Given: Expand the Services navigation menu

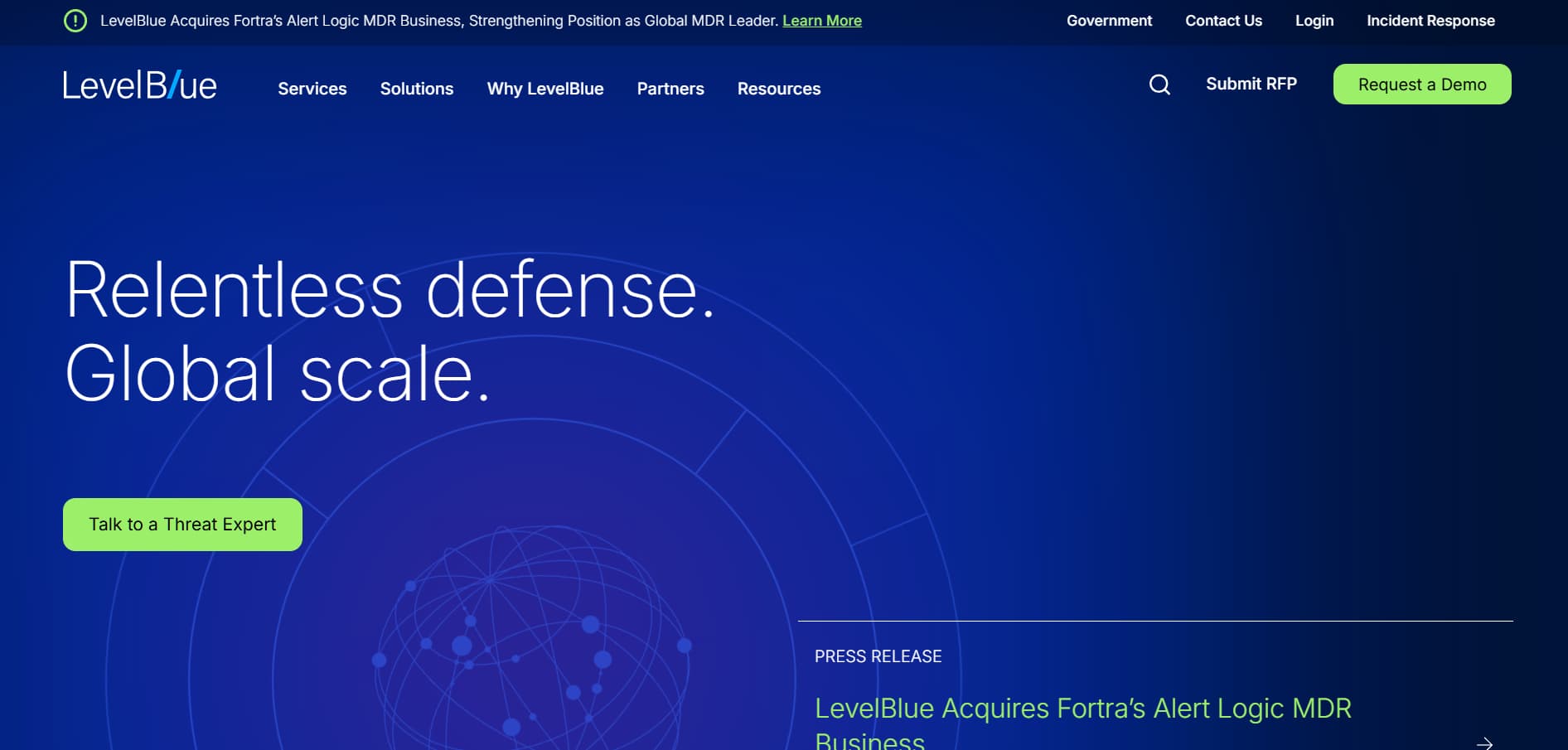Looking at the screenshot, I should point(312,89).
